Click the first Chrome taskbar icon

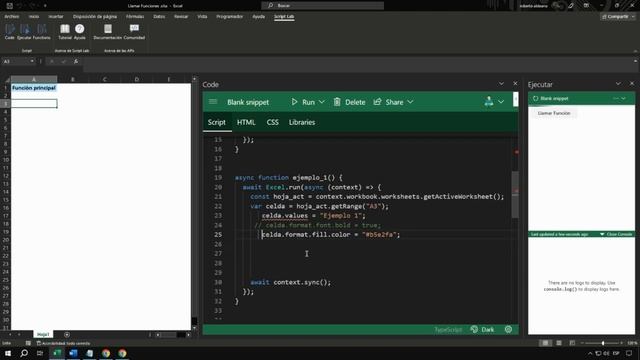tap(106, 353)
